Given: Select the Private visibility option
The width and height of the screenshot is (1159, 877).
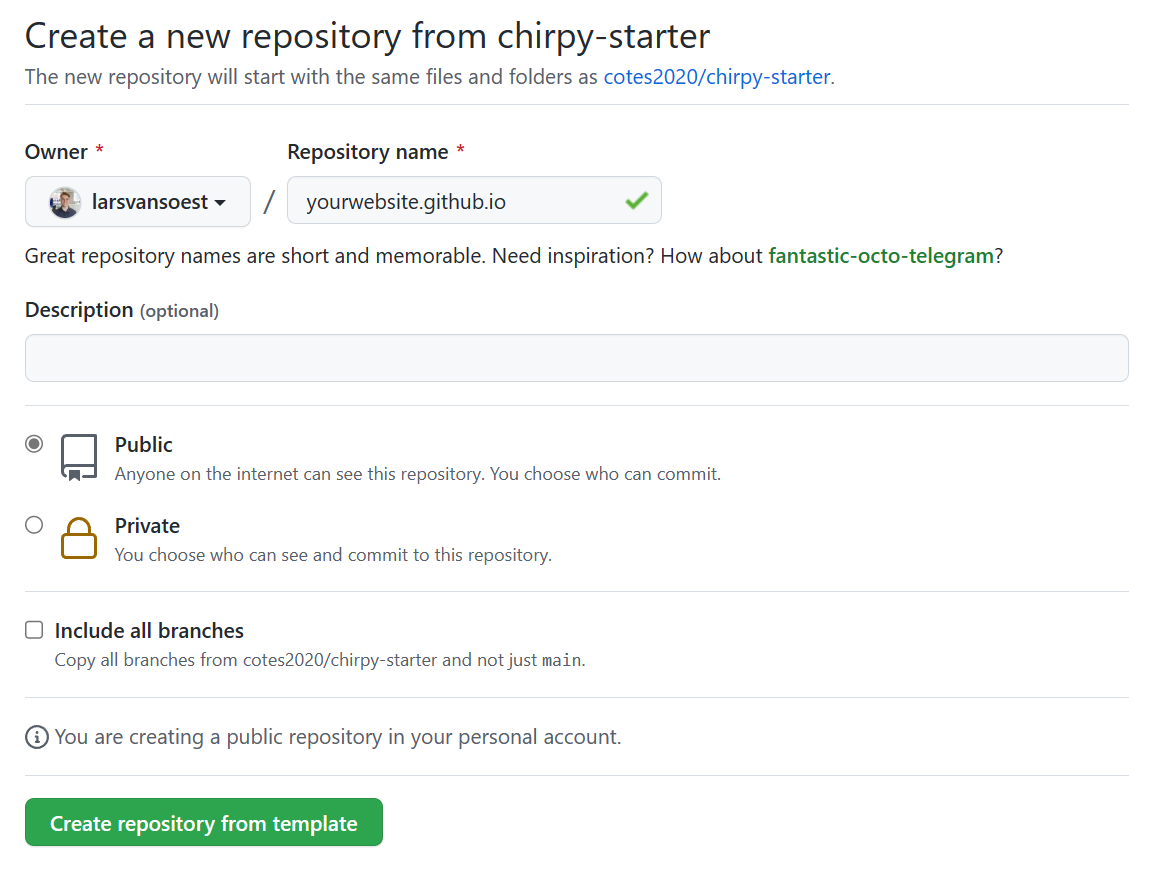Looking at the screenshot, I should tap(33, 524).
